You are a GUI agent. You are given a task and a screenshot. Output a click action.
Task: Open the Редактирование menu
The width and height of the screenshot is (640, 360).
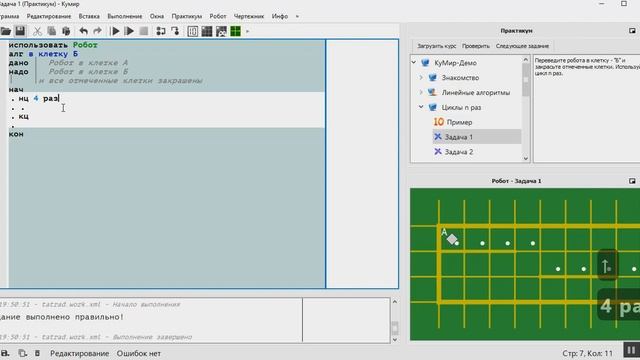pyautogui.click(x=49, y=16)
